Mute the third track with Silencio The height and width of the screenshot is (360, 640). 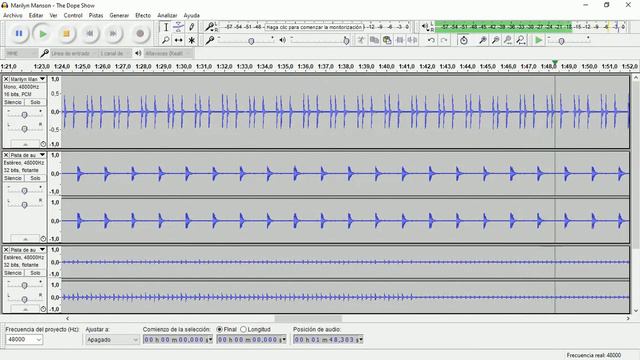point(13,273)
